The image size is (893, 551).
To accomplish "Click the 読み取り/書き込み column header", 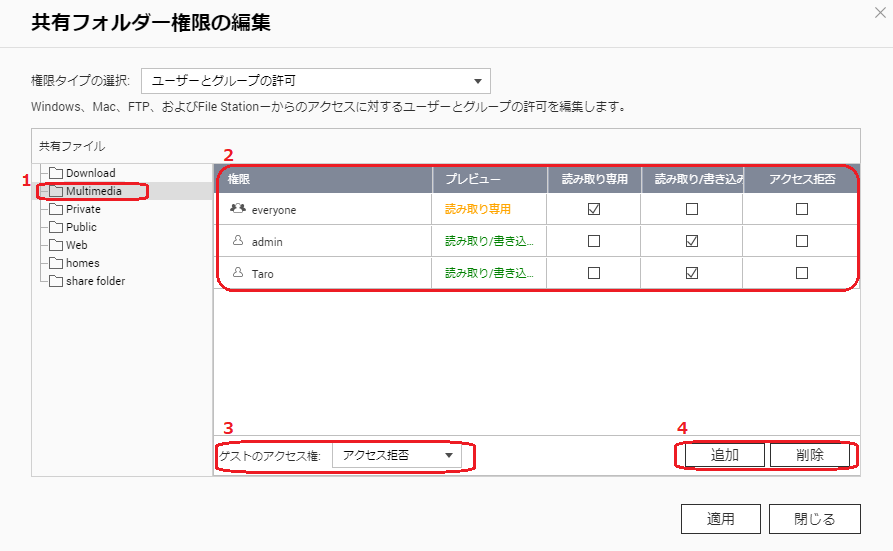I will click(693, 179).
